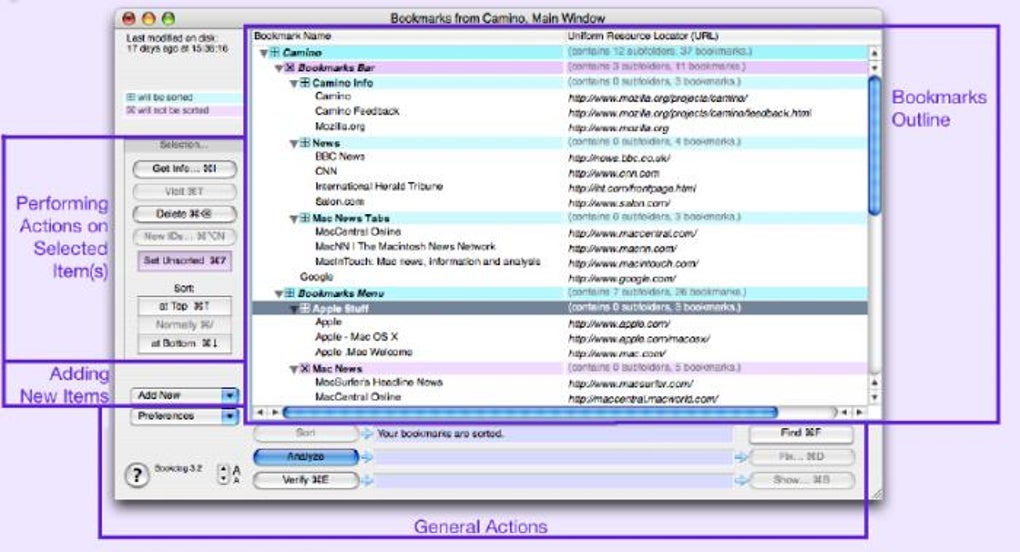
Task: Select the Camino Feedback bookmark
Action: (357, 111)
